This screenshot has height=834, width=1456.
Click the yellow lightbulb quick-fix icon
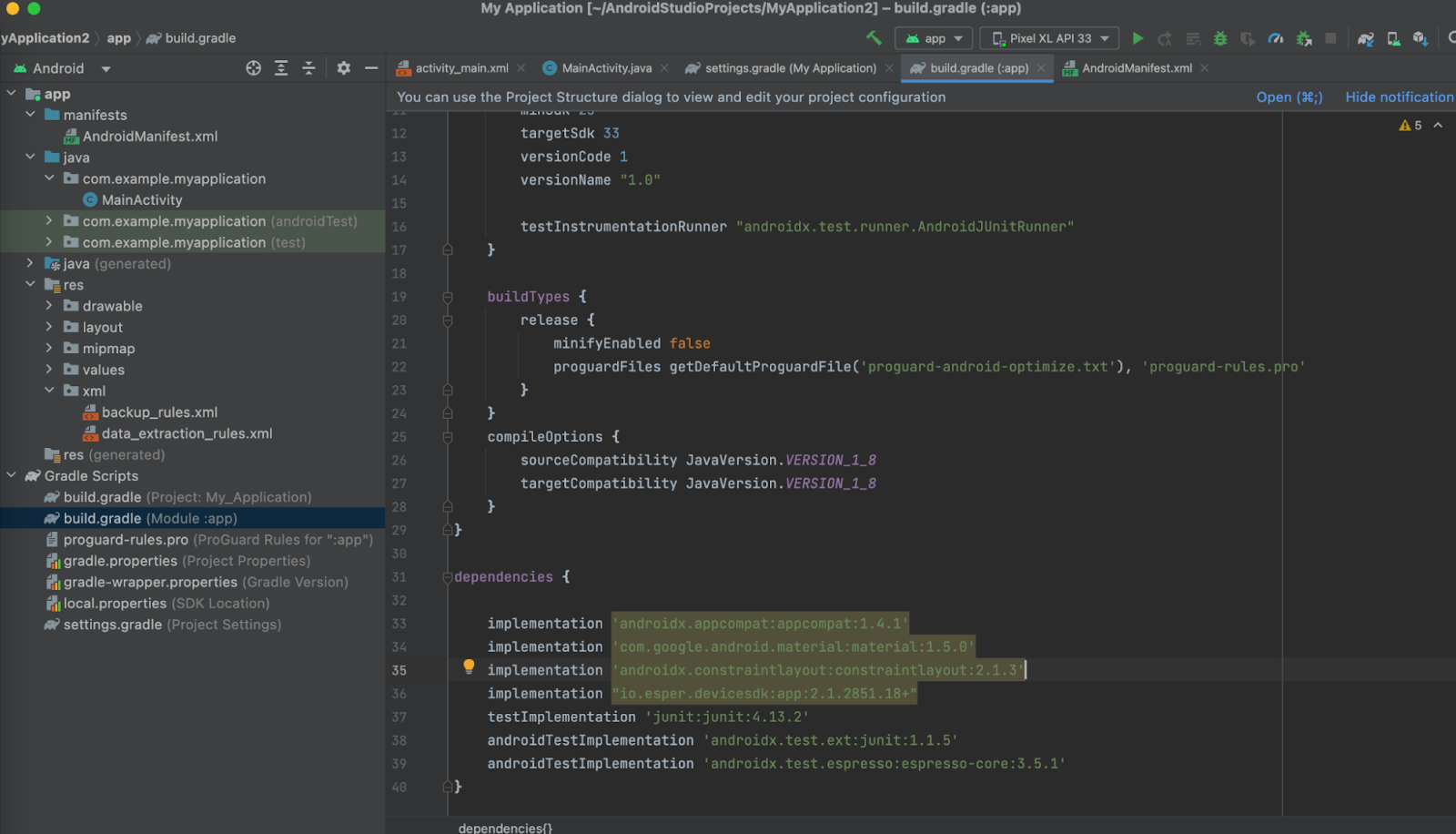(x=469, y=667)
